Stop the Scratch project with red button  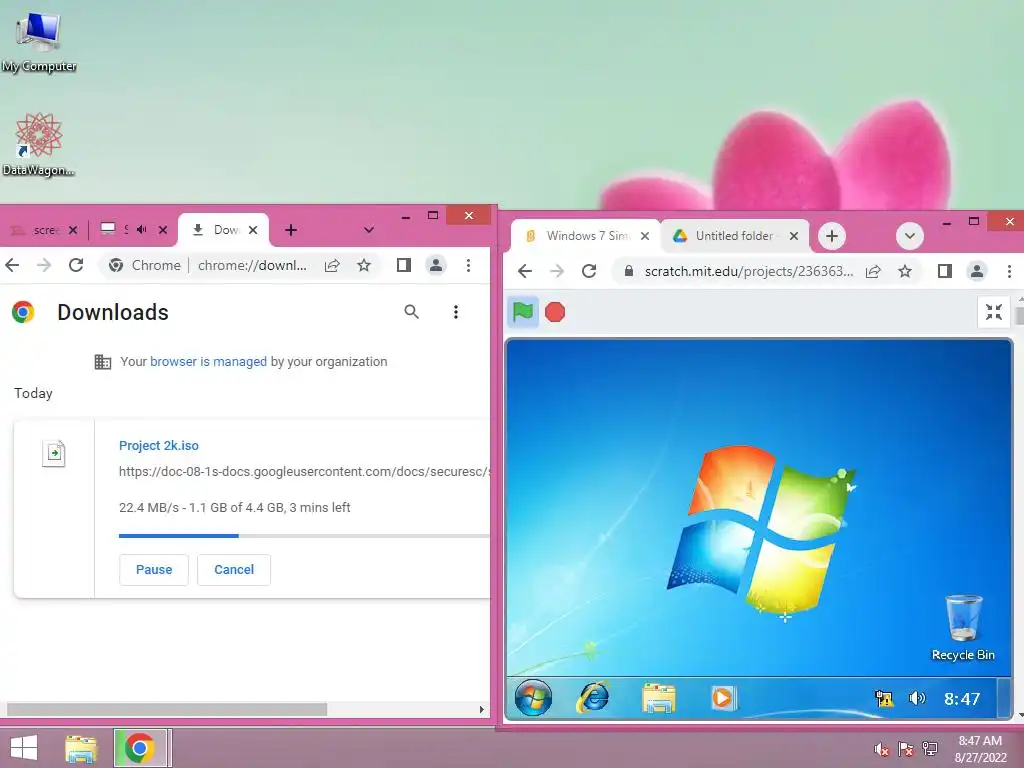tap(555, 312)
